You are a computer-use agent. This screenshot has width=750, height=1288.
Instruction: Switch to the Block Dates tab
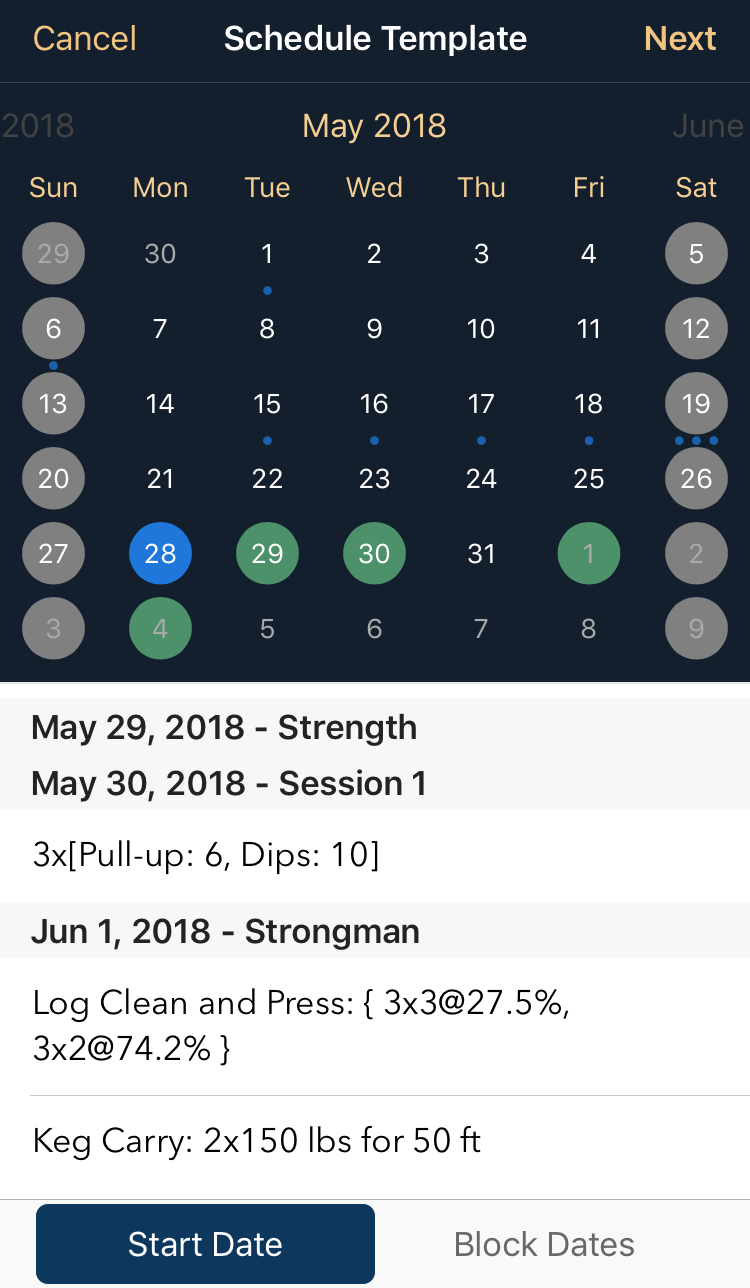[x=544, y=1243]
